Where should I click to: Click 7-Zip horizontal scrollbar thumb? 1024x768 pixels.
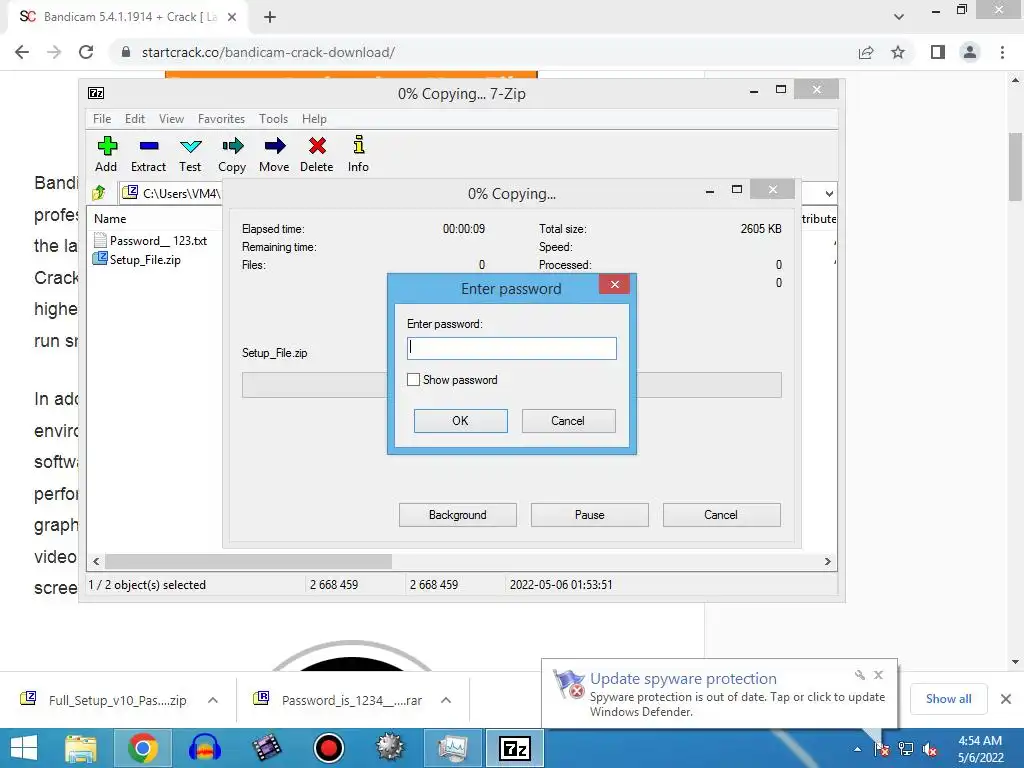pos(248,561)
